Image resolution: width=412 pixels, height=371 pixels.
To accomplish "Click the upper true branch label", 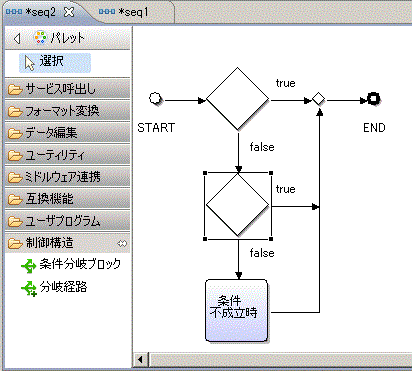I will pos(286,83).
